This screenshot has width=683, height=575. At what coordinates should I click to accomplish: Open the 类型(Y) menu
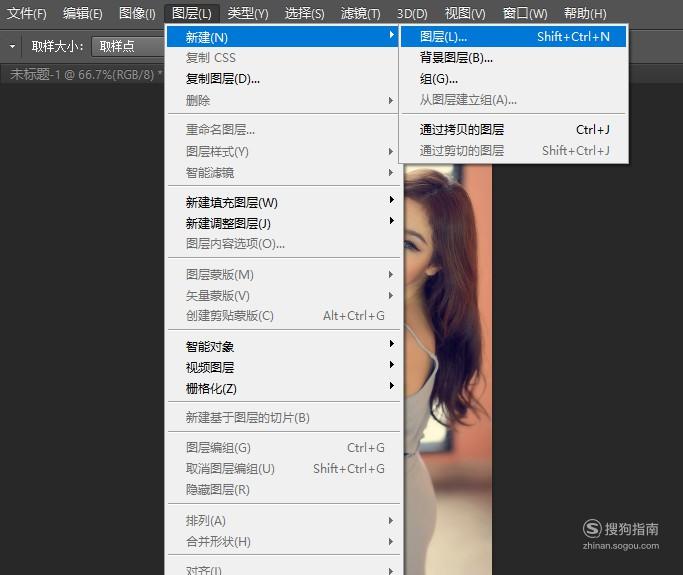248,14
